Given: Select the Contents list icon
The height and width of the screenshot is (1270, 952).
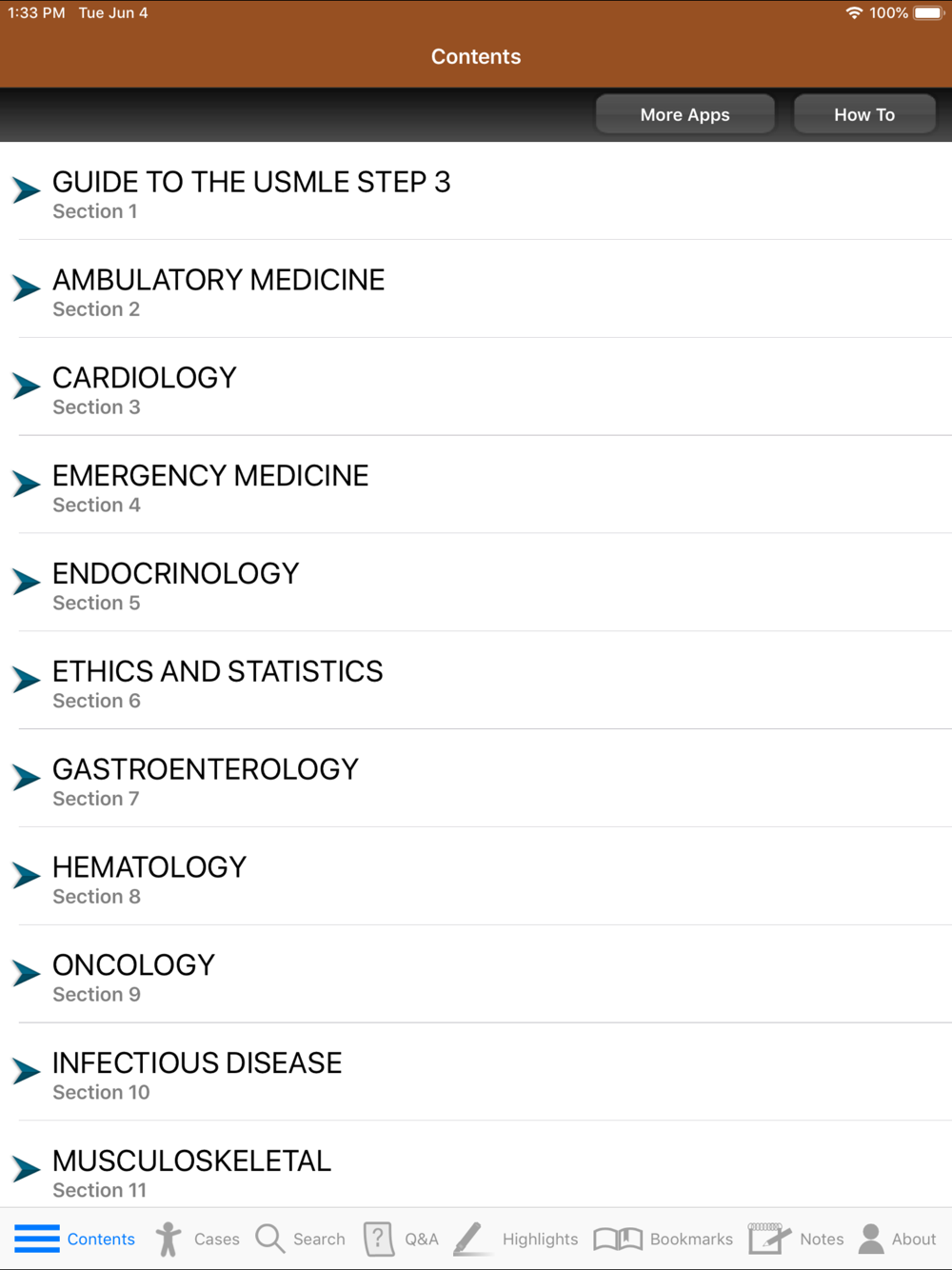Looking at the screenshot, I should pyautogui.click(x=37, y=1239).
